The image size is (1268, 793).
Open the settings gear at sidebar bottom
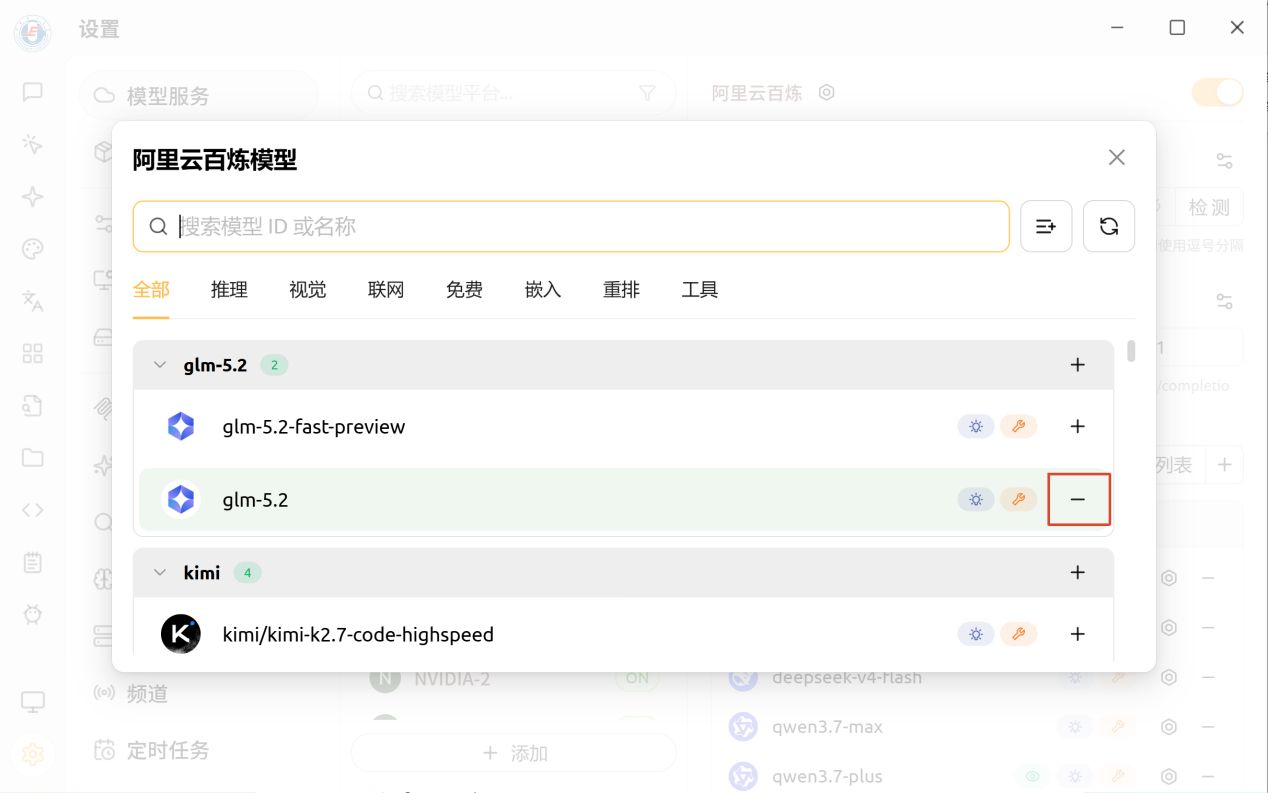pyautogui.click(x=33, y=754)
